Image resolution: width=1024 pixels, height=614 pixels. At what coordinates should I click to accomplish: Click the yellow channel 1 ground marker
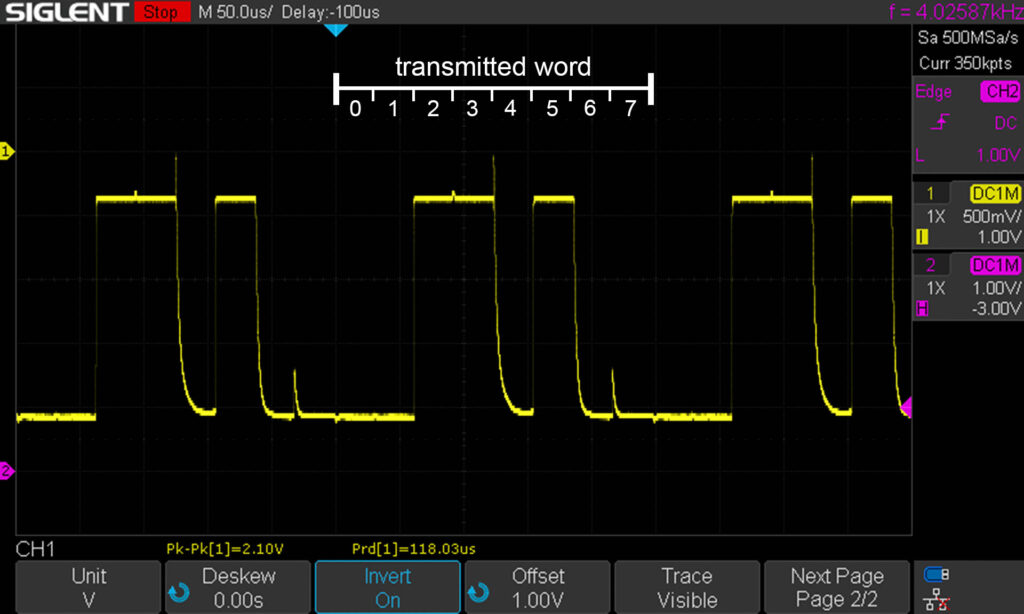point(7,152)
